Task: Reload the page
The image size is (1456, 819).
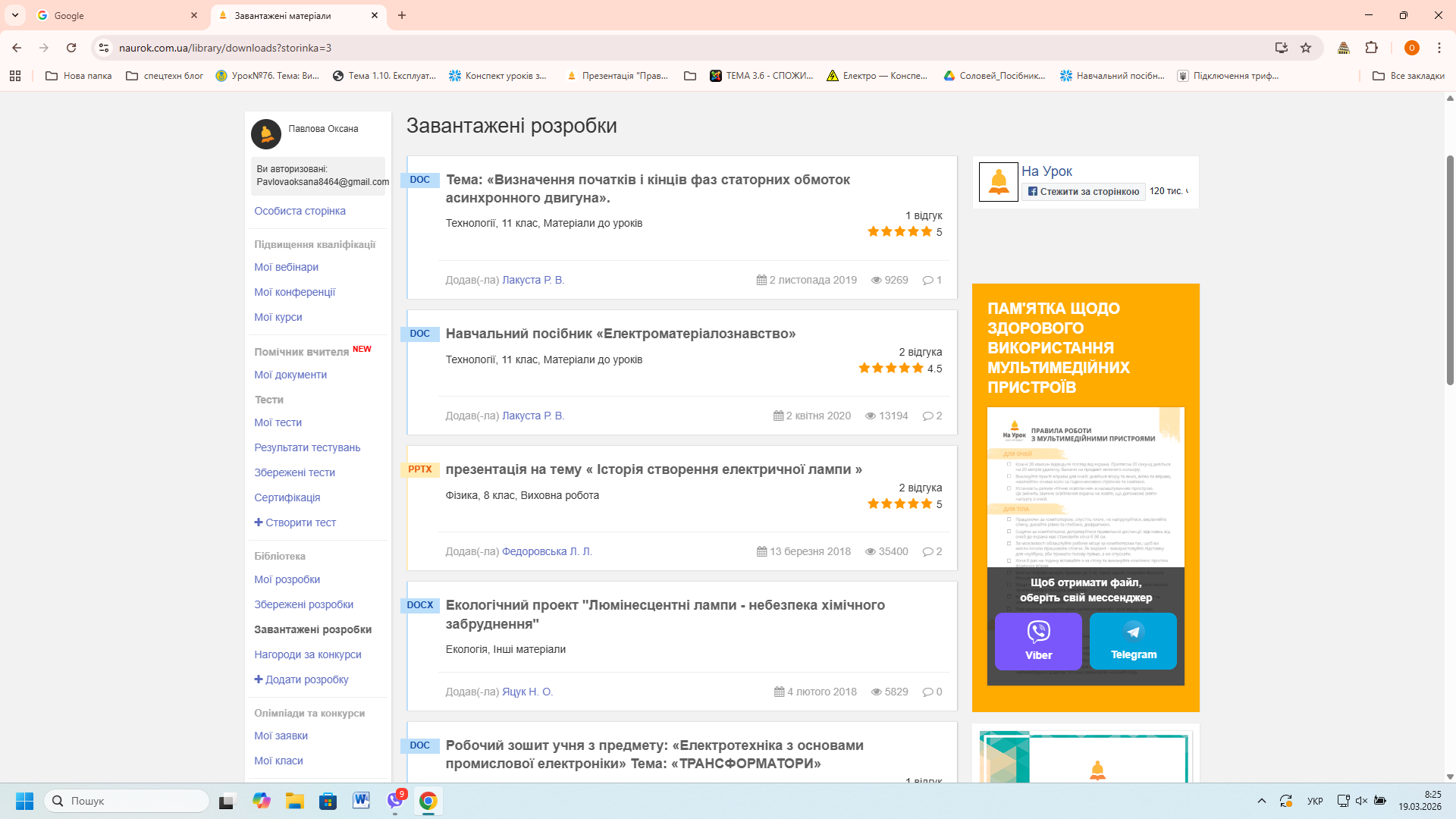Action: point(71,48)
